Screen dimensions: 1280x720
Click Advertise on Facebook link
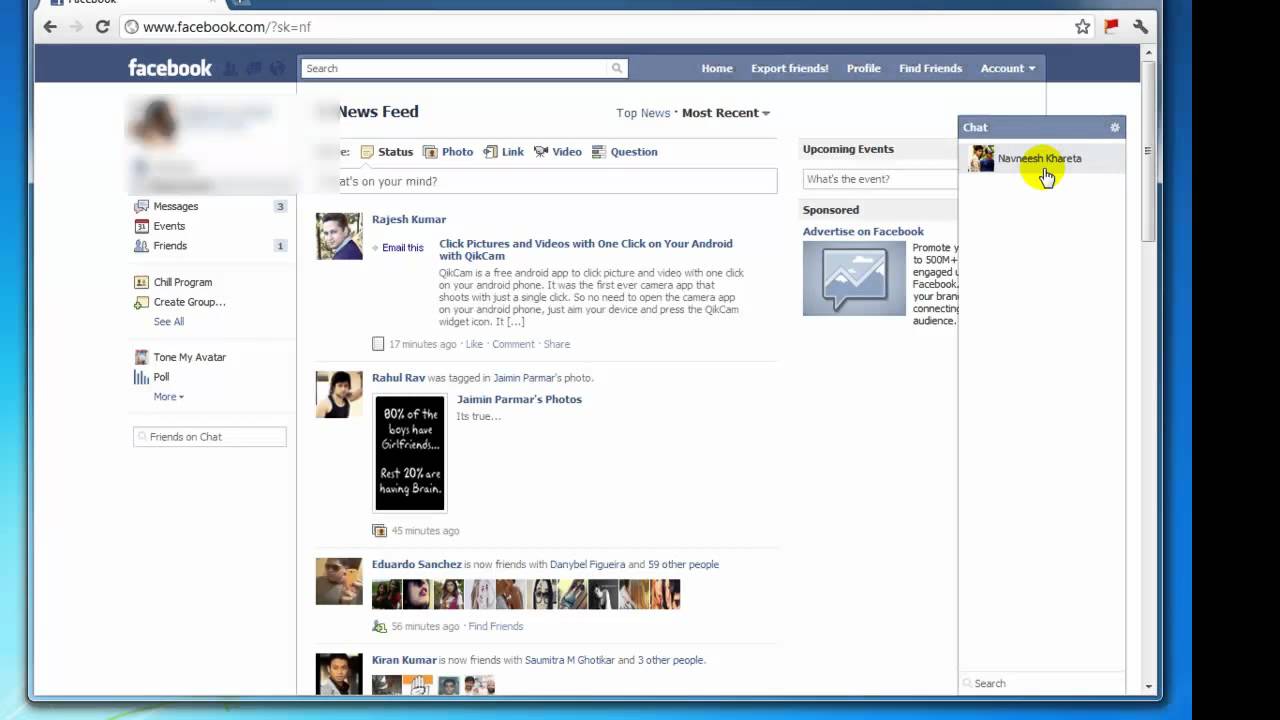coord(863,231)
